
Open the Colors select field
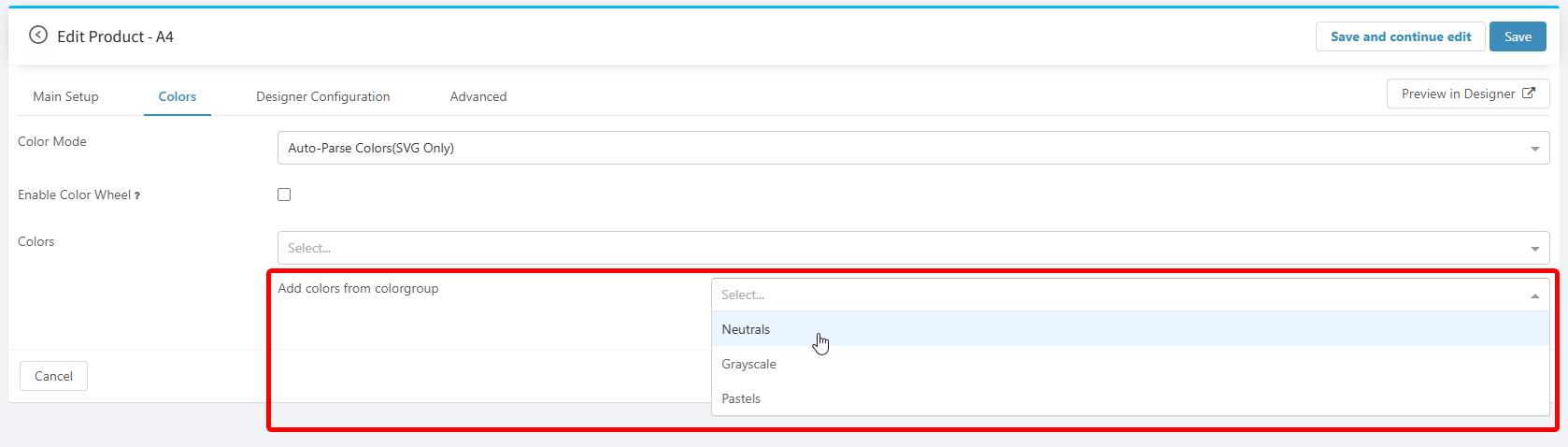point(897,248)
